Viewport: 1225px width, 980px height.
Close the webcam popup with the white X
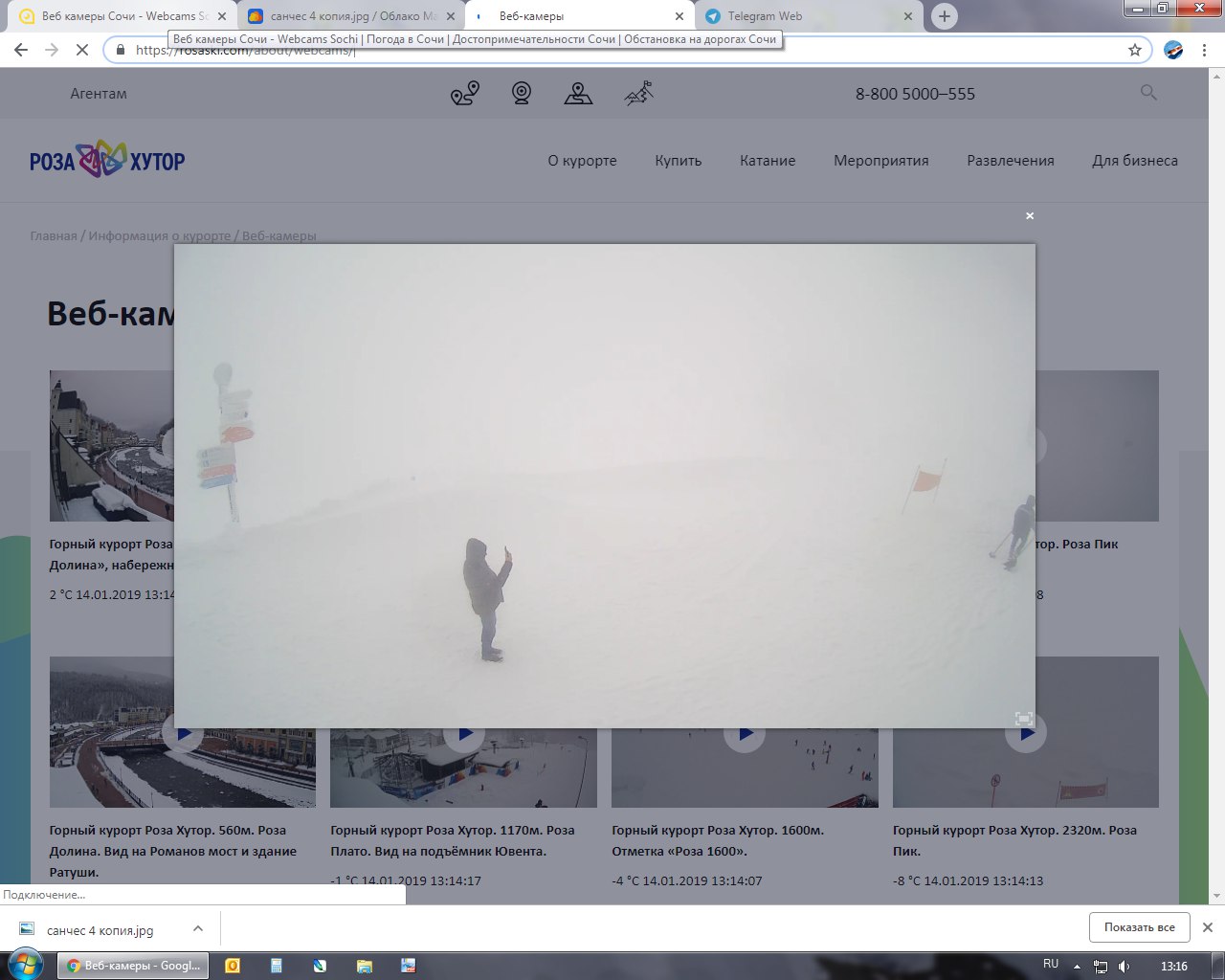pyautogui.click(x=1030, y=216)
